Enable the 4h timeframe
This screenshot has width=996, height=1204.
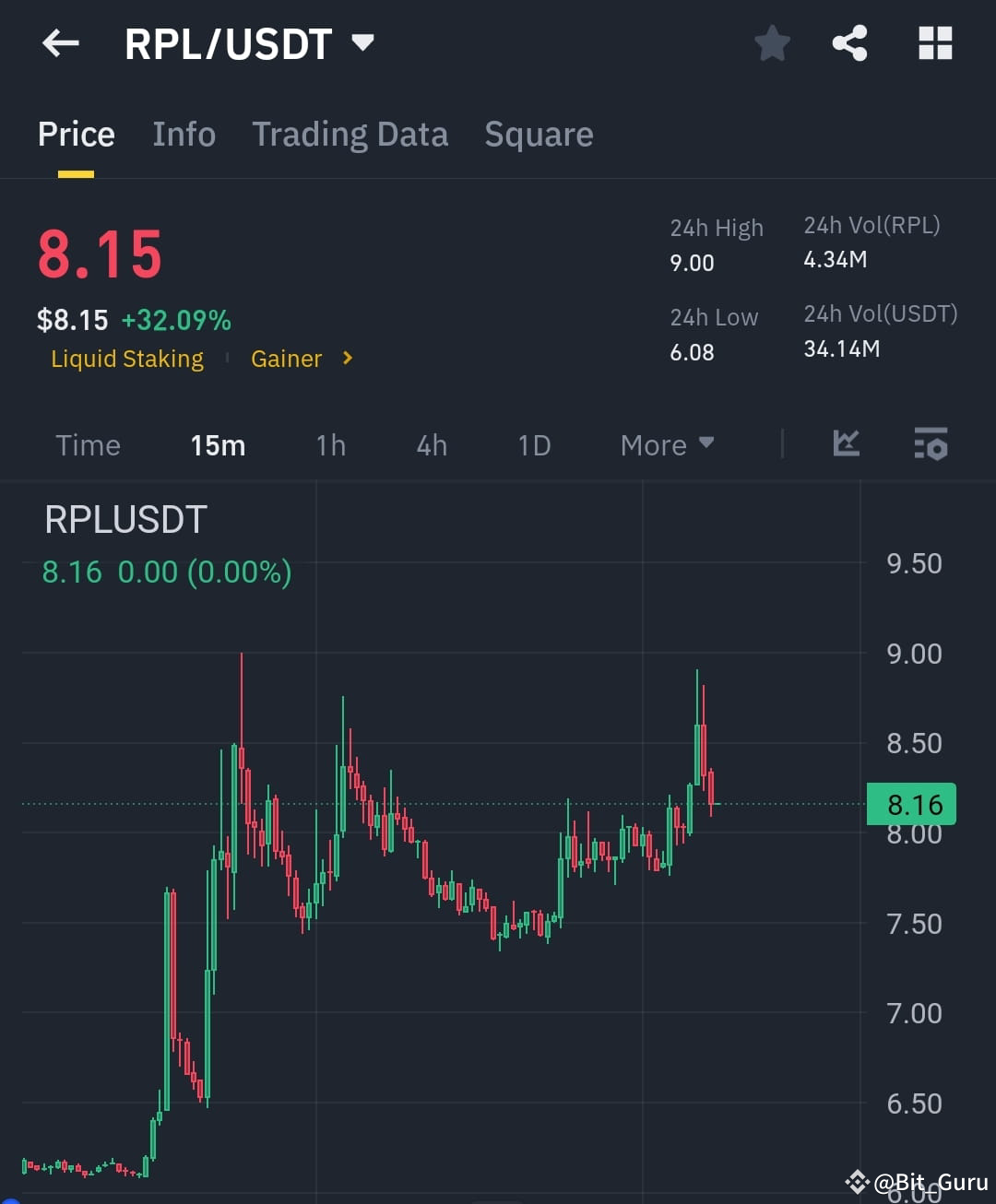pyautogui.click(x=431, y=444)
